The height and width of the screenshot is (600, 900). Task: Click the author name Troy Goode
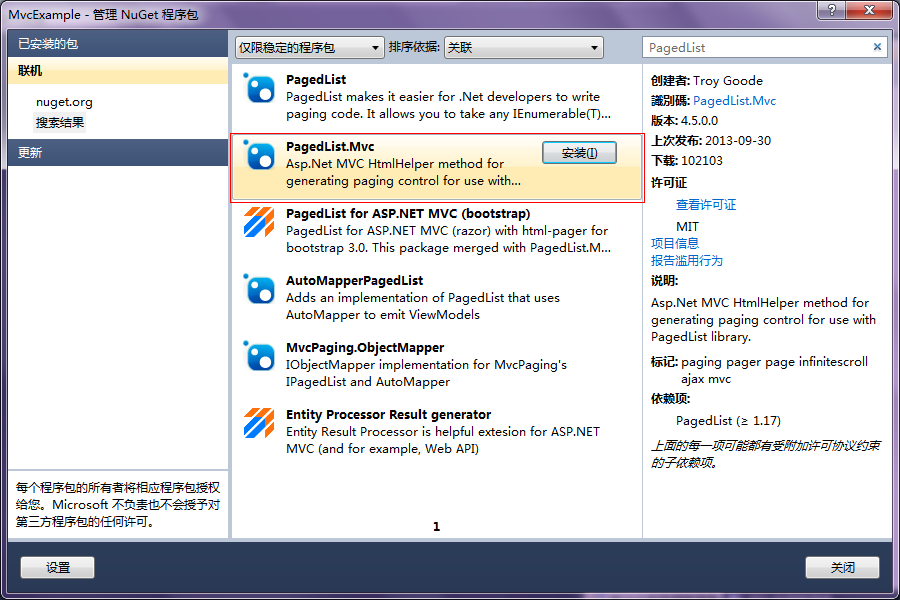click(728, 81)
